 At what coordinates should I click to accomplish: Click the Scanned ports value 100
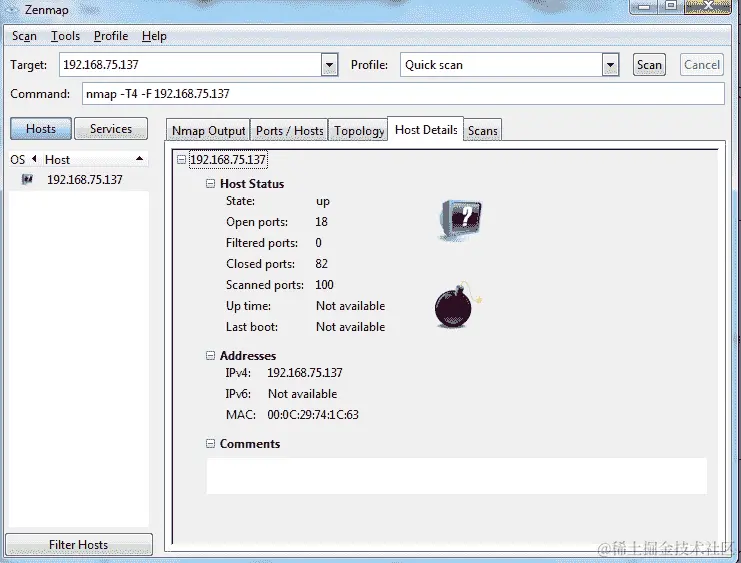click(x=324, y=285)
